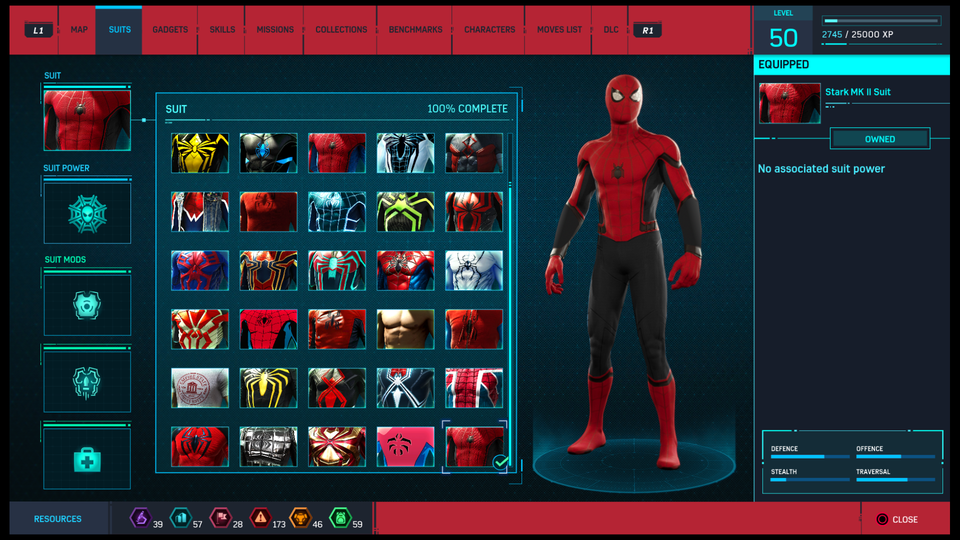Click the L1 shoulder button icon
Image resolution: width=960 pixels, height=540 pixels.
[x=38, y=30]
